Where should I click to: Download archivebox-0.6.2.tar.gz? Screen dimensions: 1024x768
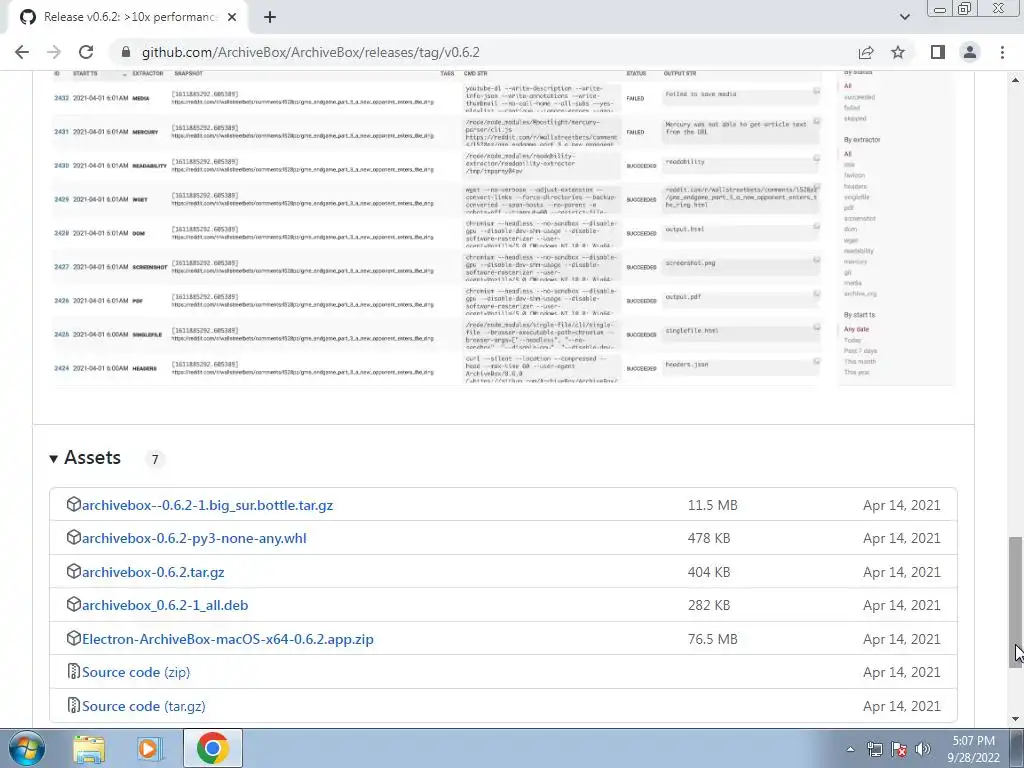pyautogui.click(x=153, y=572)
